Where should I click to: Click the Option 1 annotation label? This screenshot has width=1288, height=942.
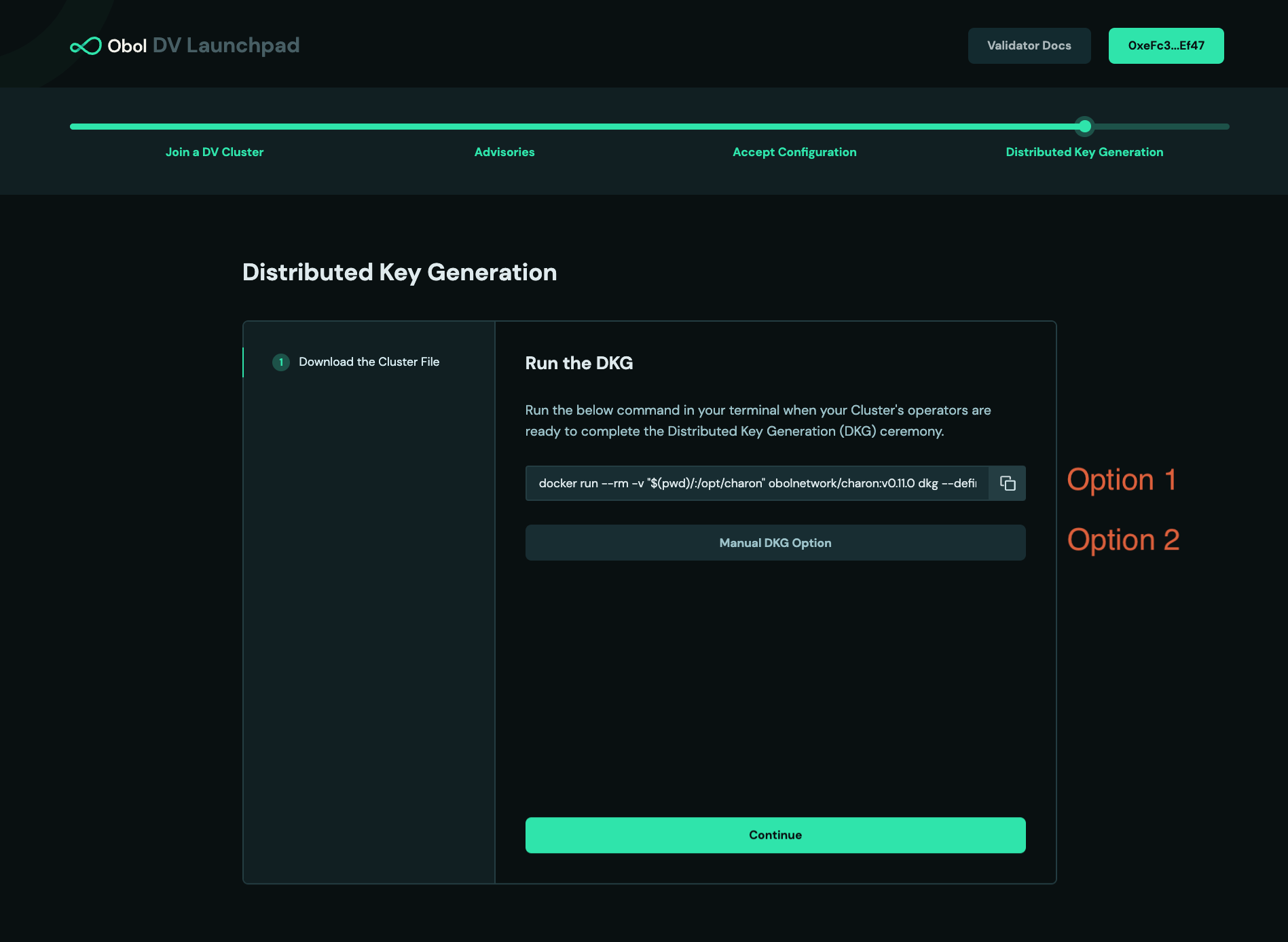(x=1121, y=480)
